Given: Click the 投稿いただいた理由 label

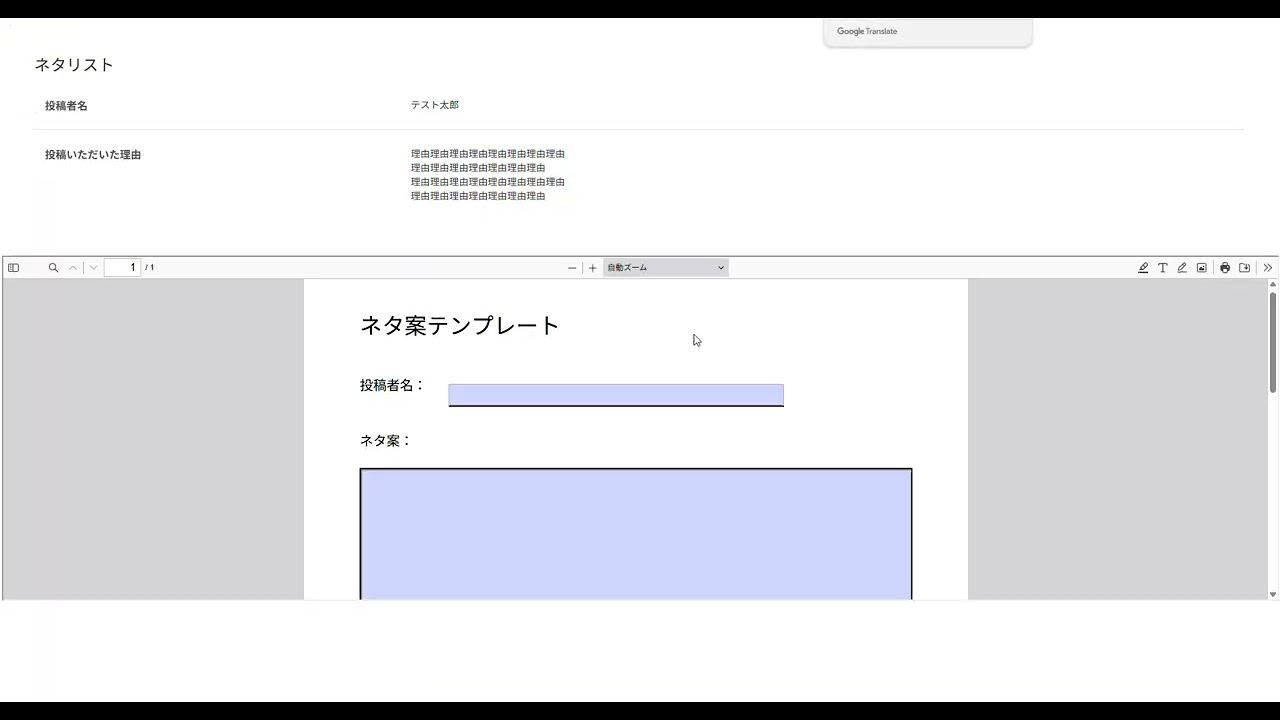Looking at the screenshot, I should pos(93,155).
